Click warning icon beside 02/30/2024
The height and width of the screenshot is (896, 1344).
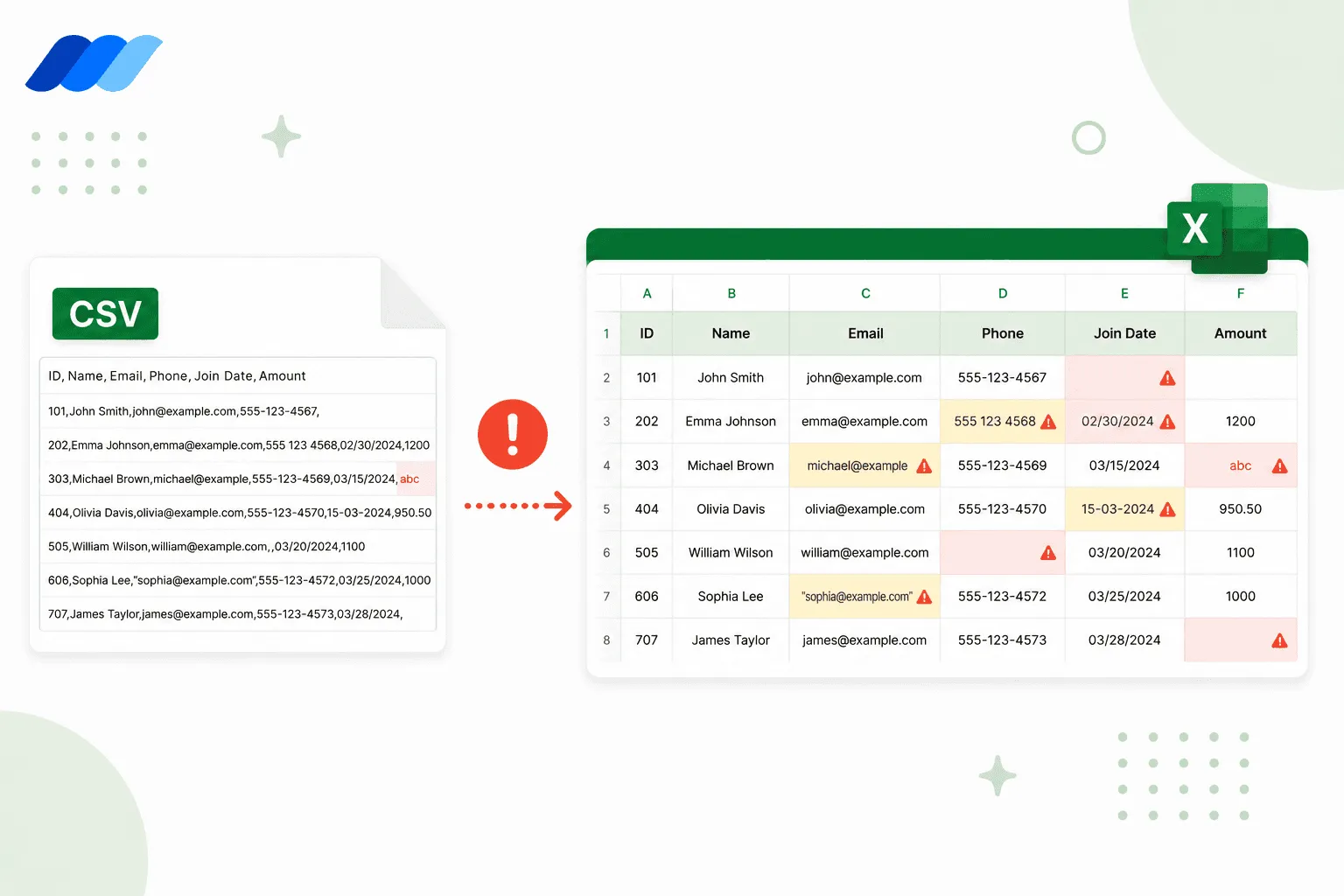[1167, 422]
